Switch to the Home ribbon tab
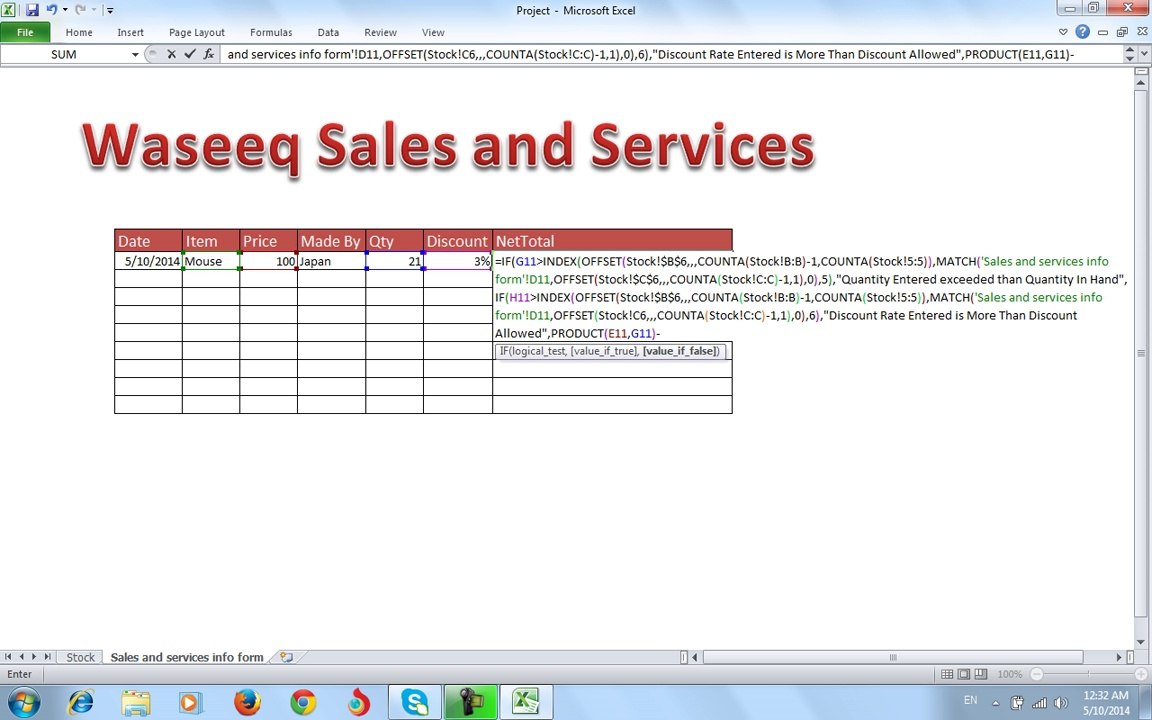 (79, 32)
